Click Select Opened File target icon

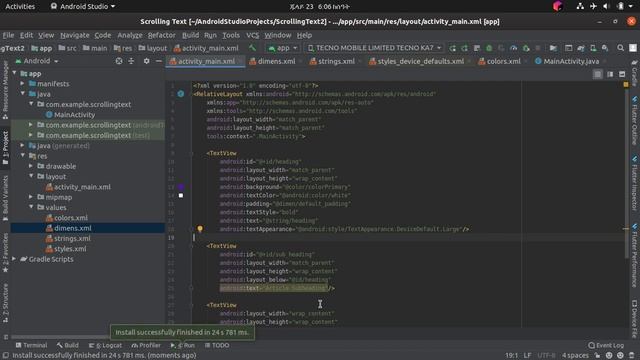point(119,61)
